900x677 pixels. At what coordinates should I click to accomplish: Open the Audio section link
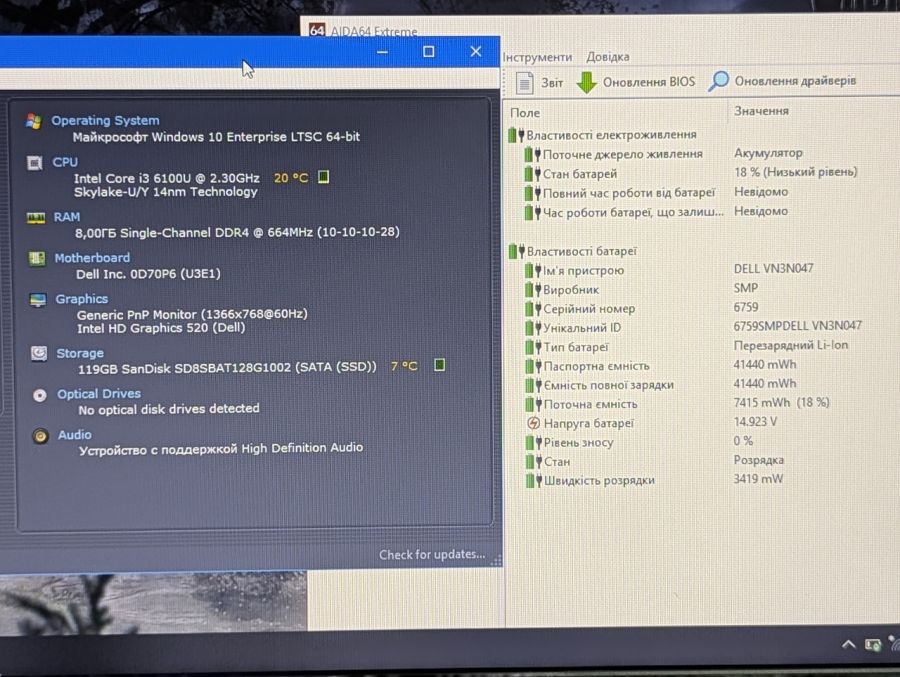[x=75, y=435]
